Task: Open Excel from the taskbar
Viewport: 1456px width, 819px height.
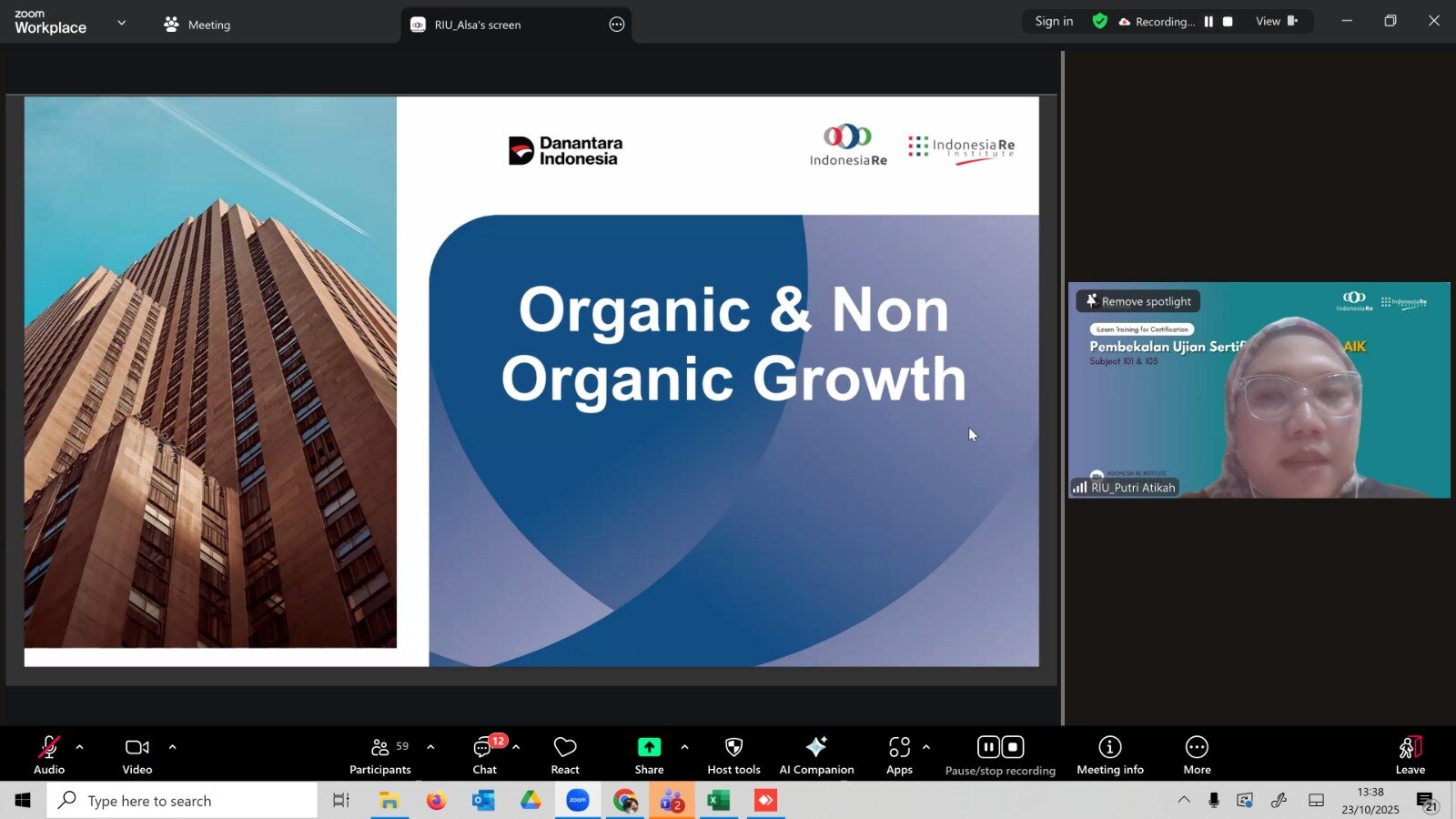Action: [719, 801]
